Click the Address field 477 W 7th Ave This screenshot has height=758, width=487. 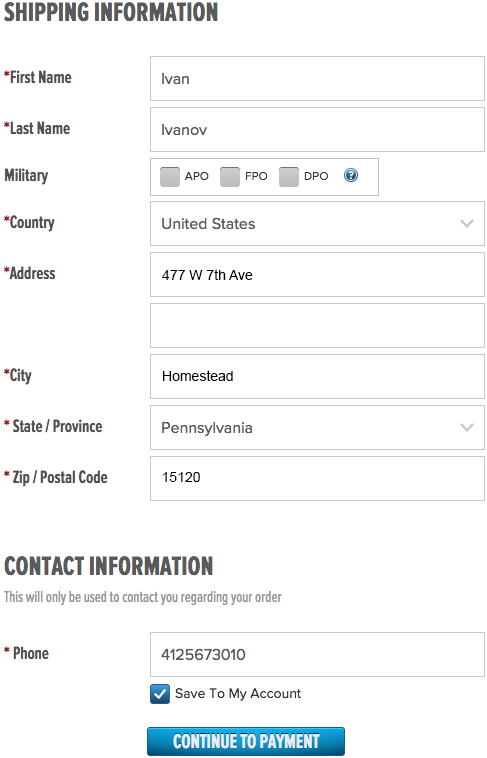click(x=317, y=275)
